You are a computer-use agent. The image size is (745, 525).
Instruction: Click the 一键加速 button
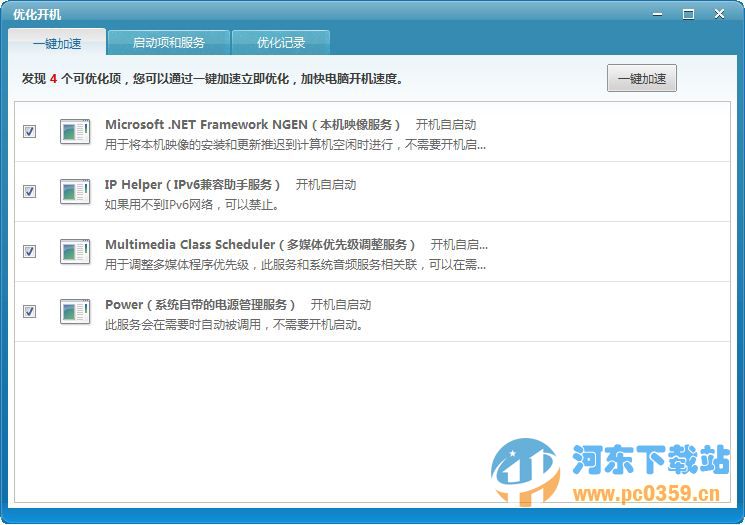[642, 78]
